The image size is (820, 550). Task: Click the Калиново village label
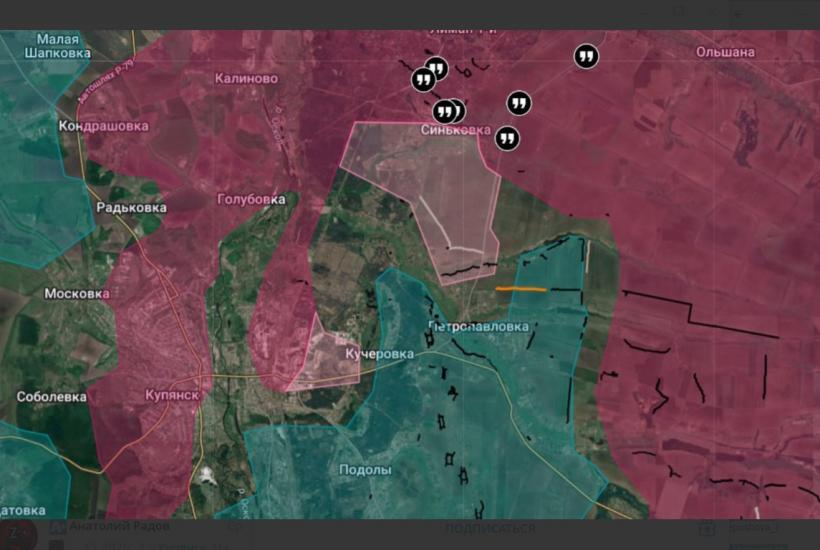[246, 78]
